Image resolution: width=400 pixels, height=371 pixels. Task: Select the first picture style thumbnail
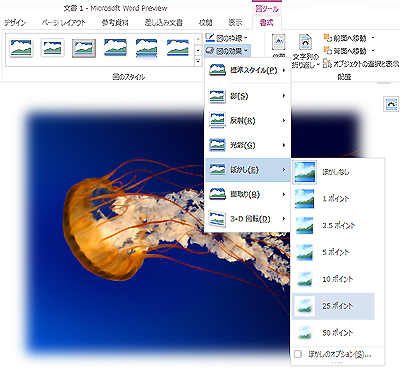[x=21, y=48]
